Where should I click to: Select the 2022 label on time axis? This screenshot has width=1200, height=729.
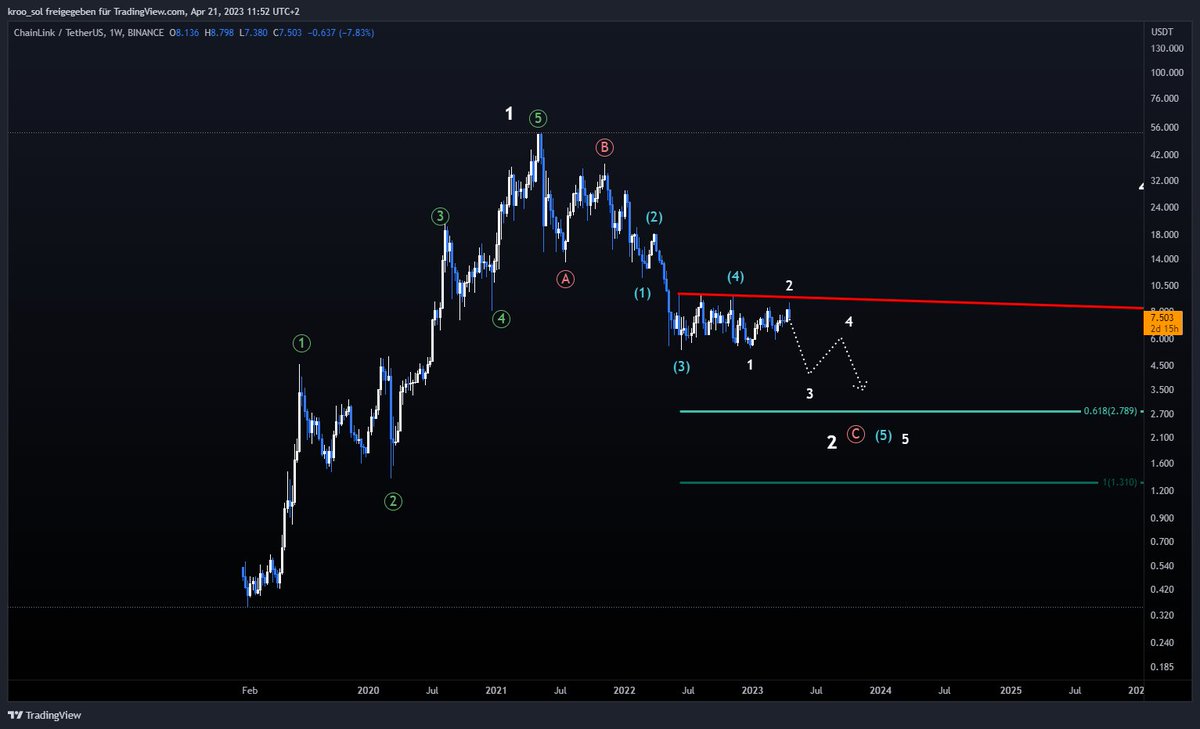[x=624, y=690]
